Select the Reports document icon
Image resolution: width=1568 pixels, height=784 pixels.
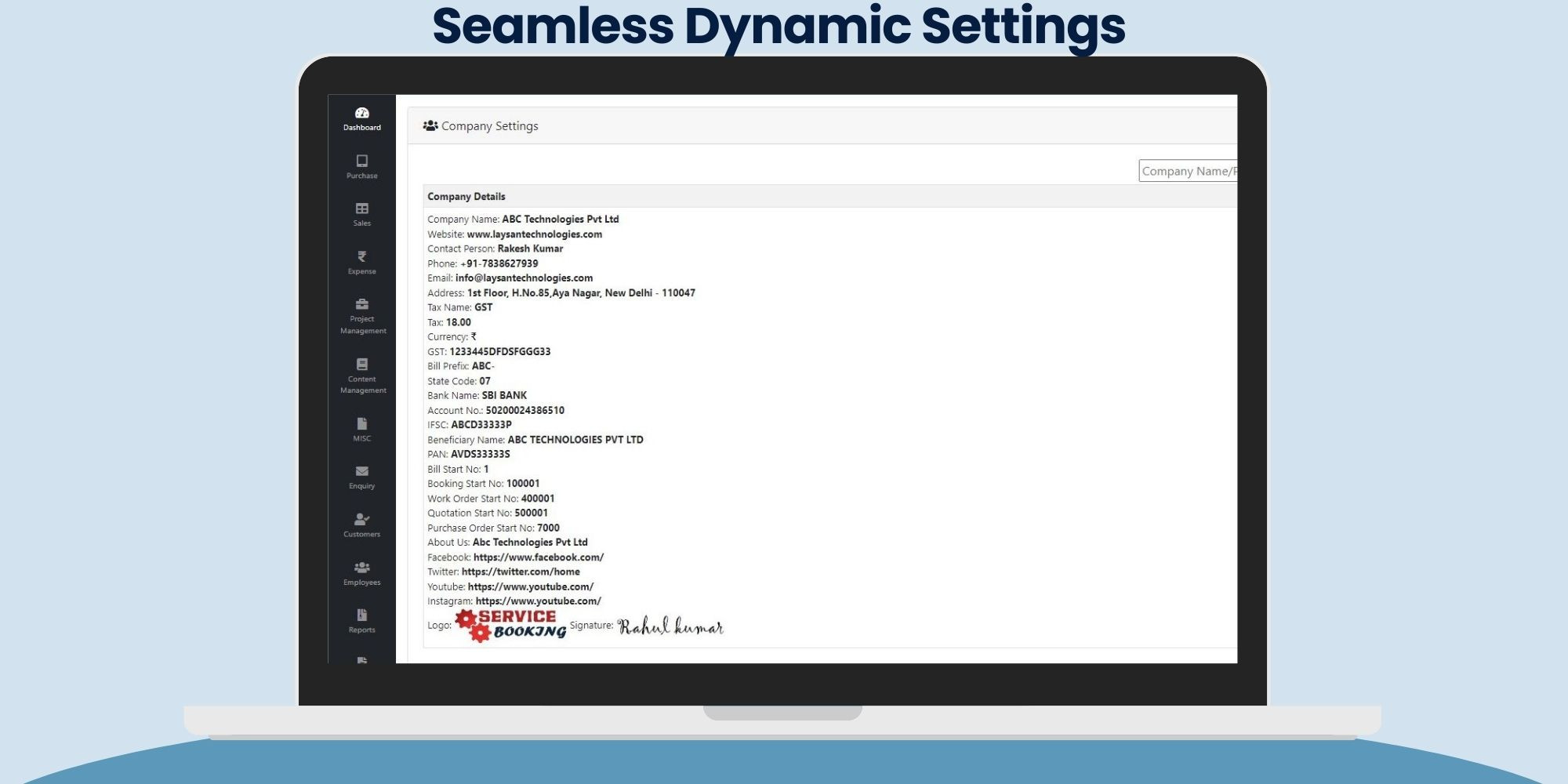pyautogui.click(x=361, y=615)
